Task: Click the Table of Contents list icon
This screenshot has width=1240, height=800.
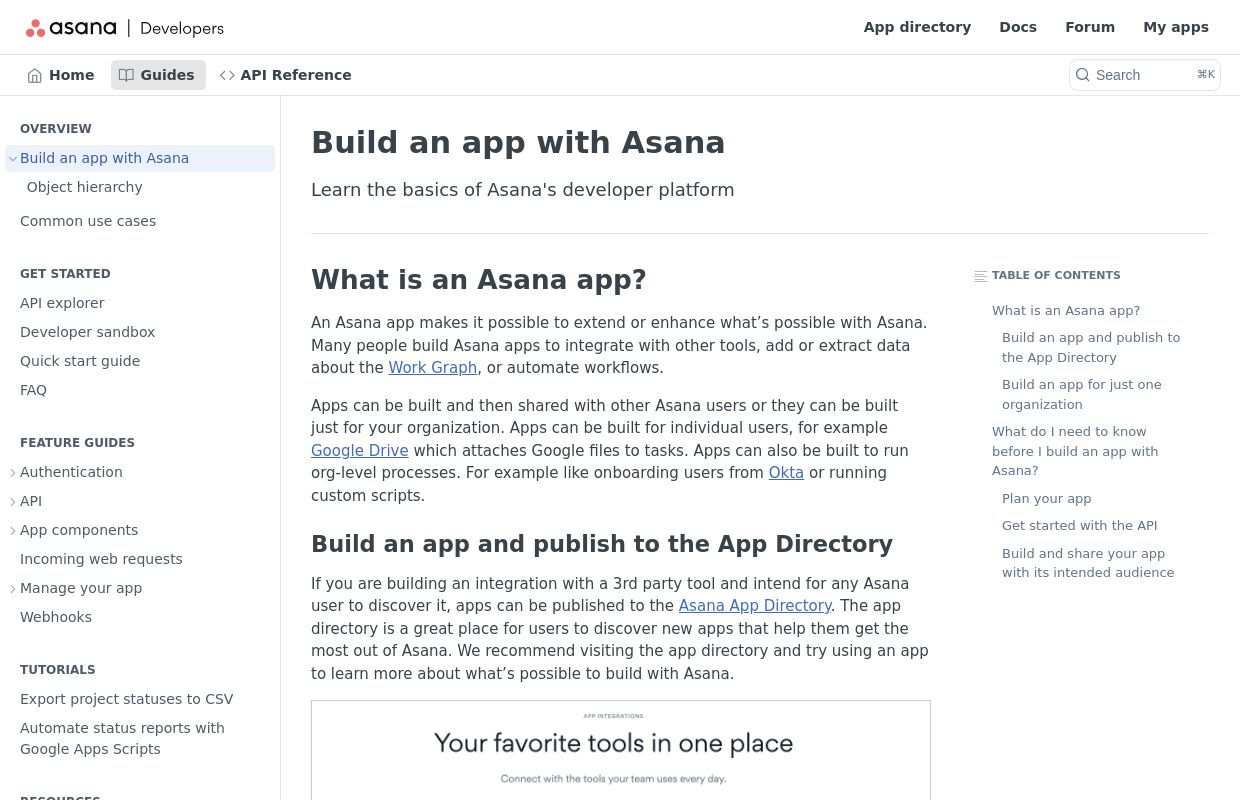Action: (981, 276)
